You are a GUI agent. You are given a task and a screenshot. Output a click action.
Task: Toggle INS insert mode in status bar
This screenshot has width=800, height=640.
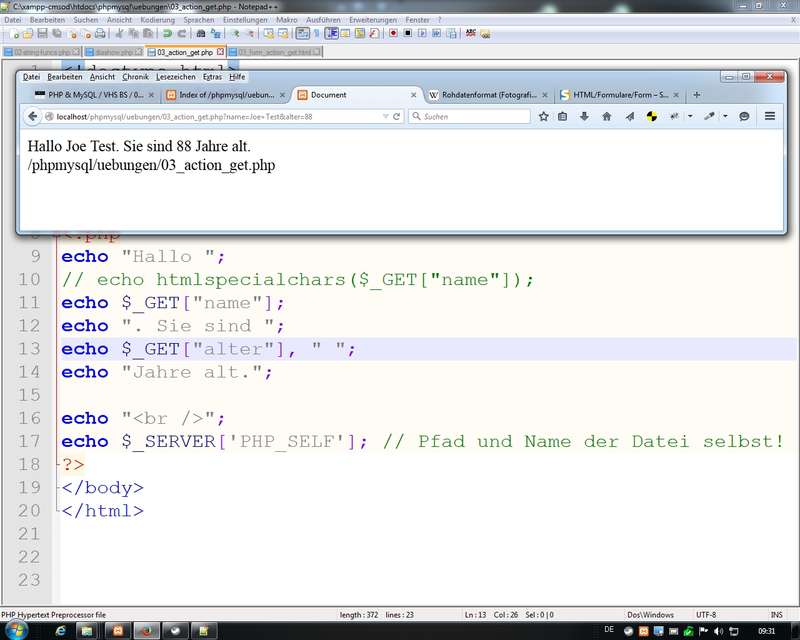point(776,614)
